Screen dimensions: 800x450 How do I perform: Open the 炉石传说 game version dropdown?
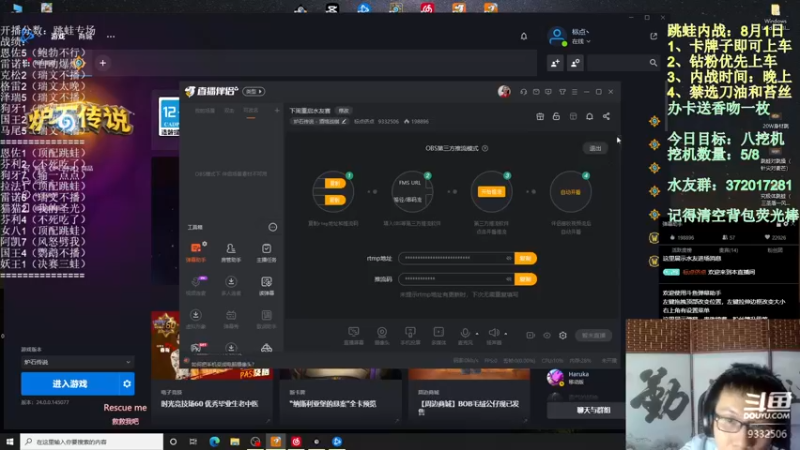point(78,362)
